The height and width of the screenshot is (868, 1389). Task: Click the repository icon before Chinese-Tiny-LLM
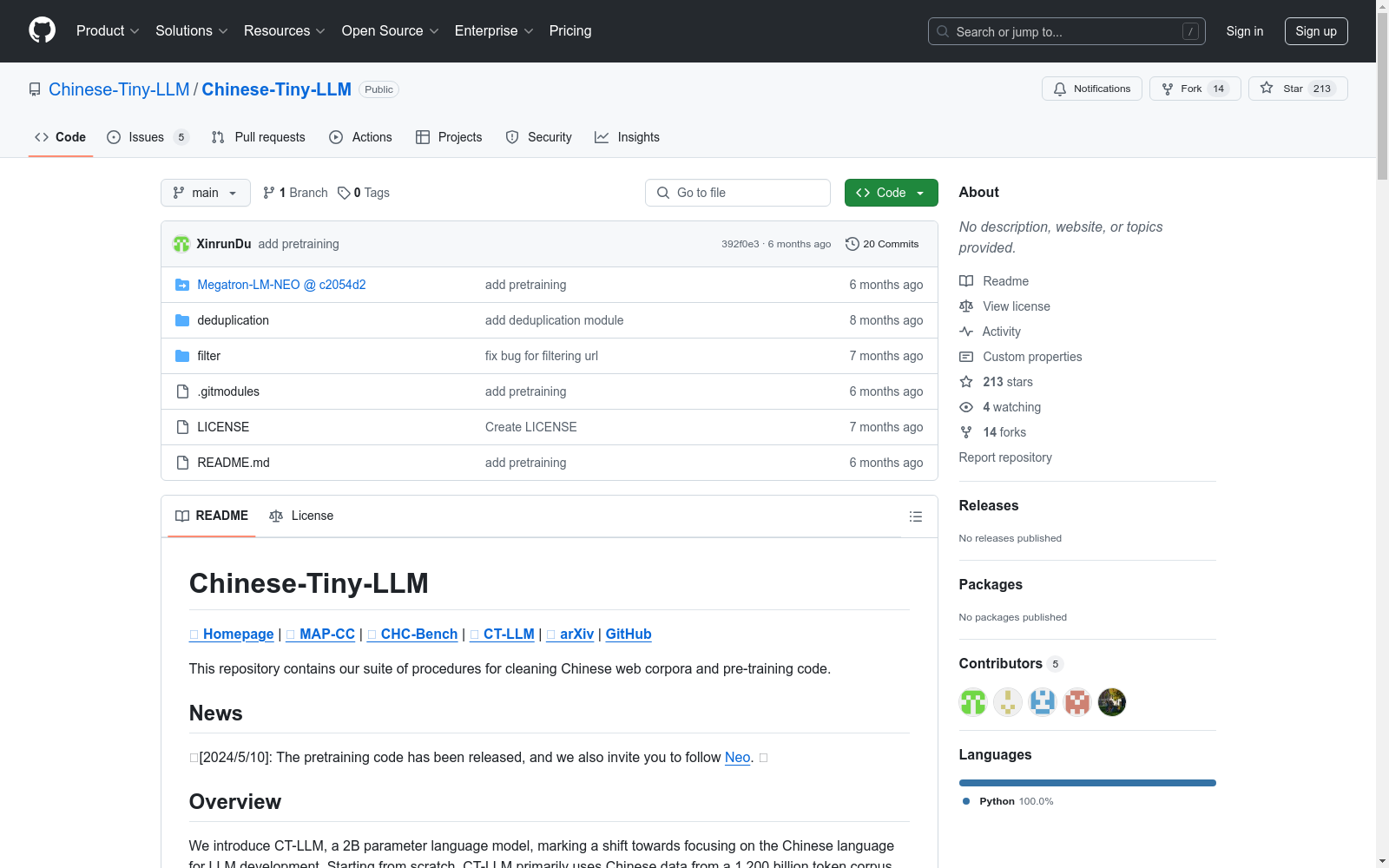tap(35, 89)
